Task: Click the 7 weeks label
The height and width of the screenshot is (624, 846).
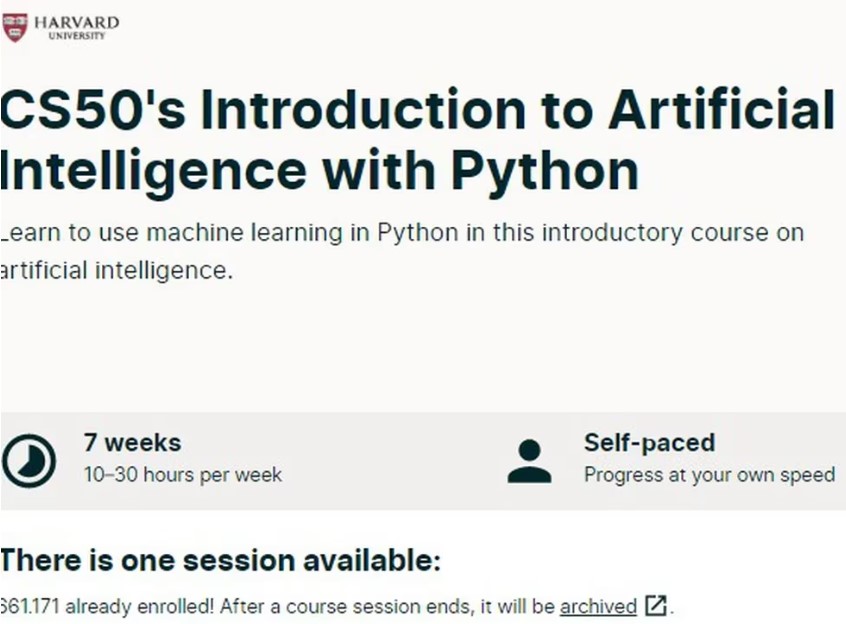Action: [x=133, y=443]
